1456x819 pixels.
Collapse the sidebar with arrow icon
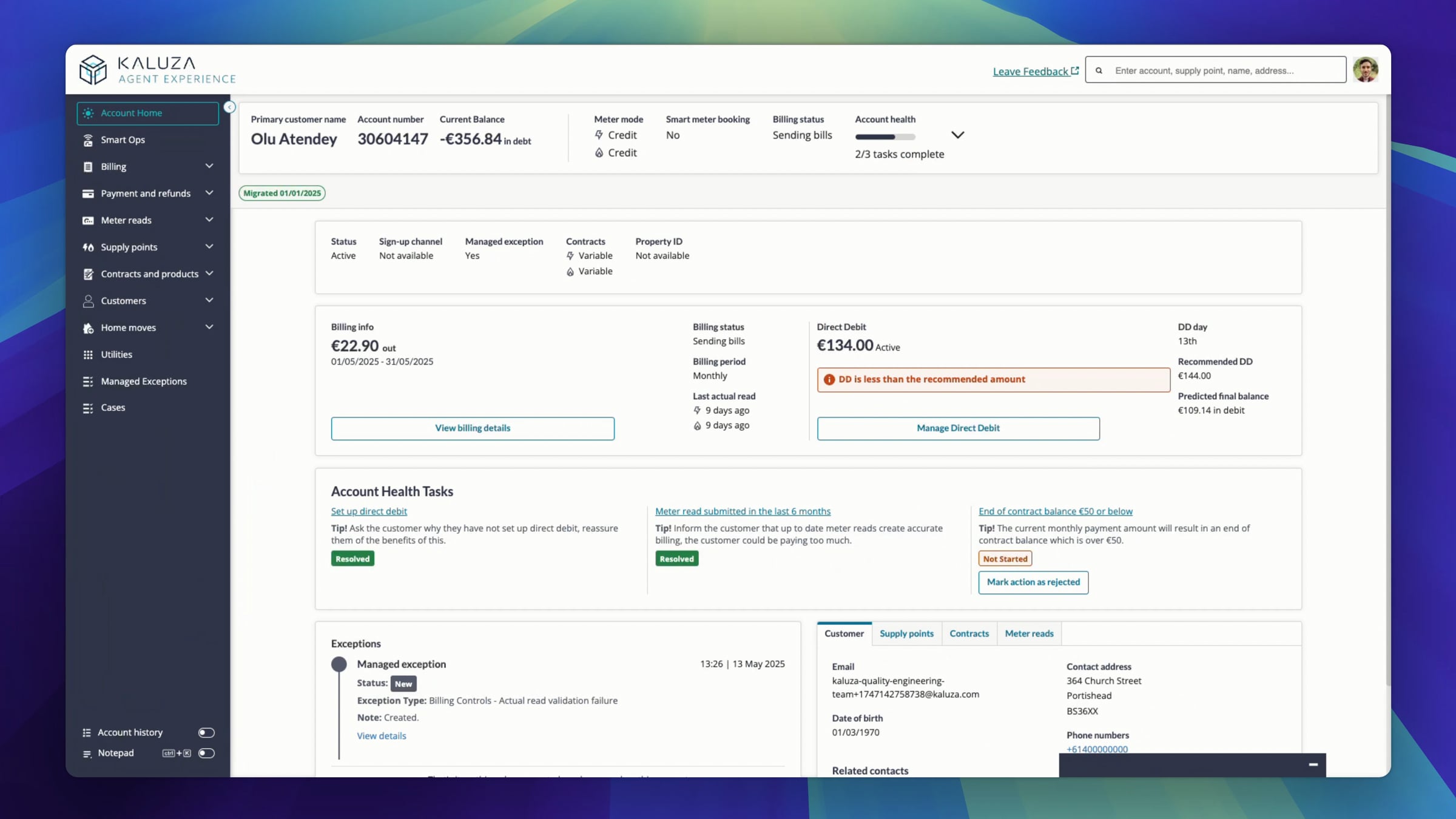pyautogui.click(x=229, y=107)
